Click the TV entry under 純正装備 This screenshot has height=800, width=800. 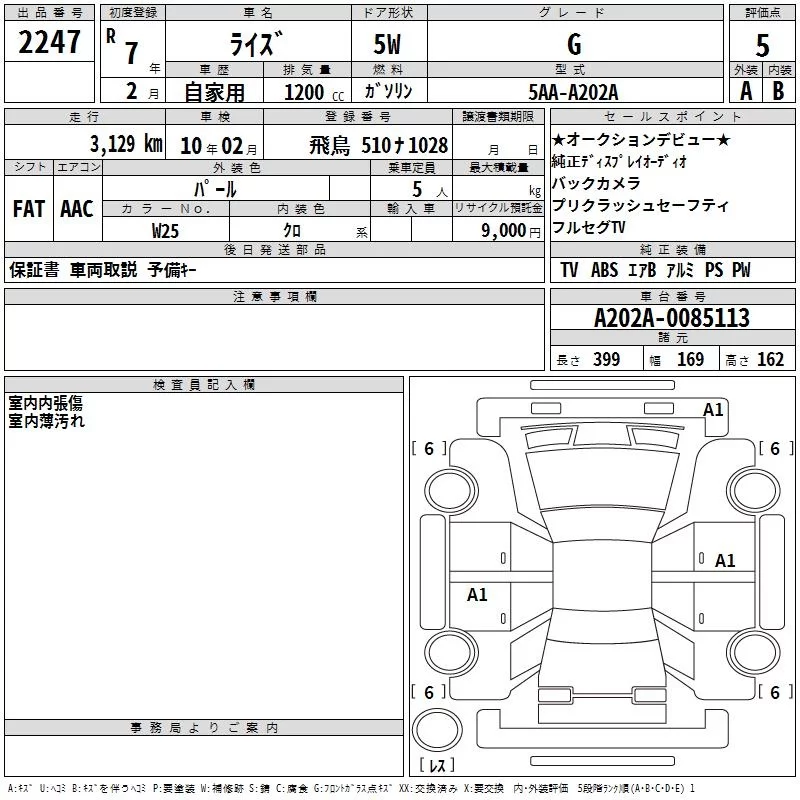[569, 269]
